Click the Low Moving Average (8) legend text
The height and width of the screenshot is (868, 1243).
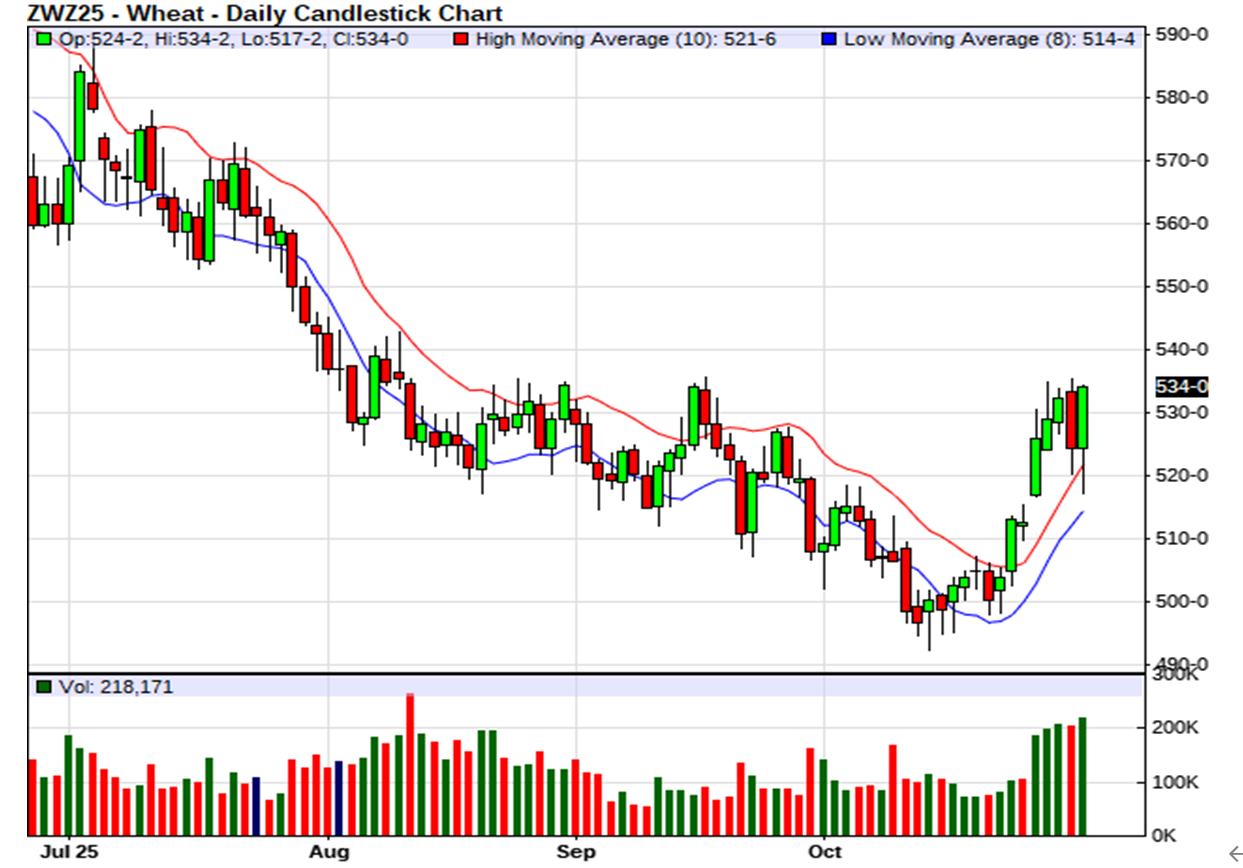(x=989, y=40)
